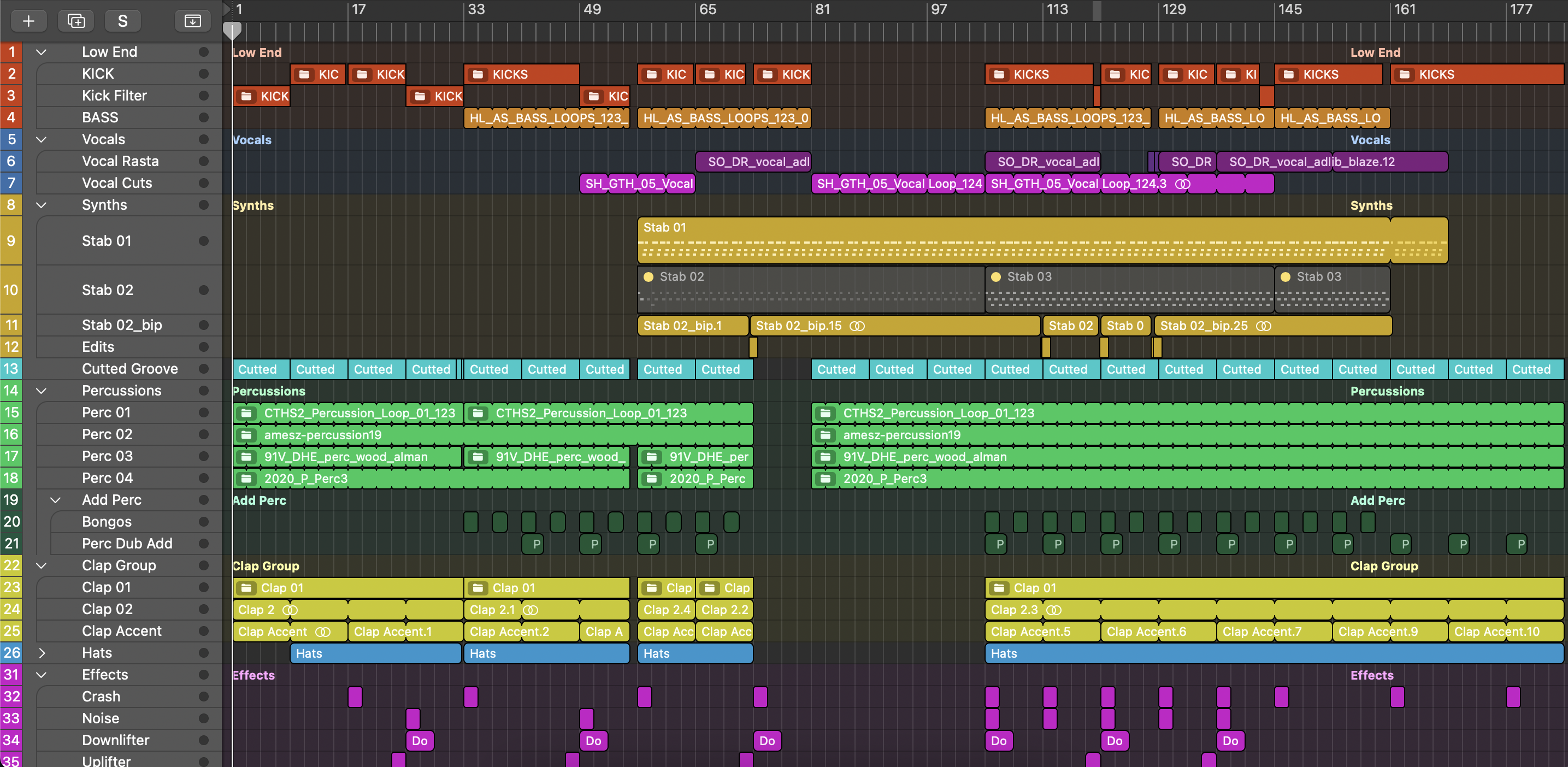
Task: Expand the Hats track stack
Action: [x=42, y=653]
